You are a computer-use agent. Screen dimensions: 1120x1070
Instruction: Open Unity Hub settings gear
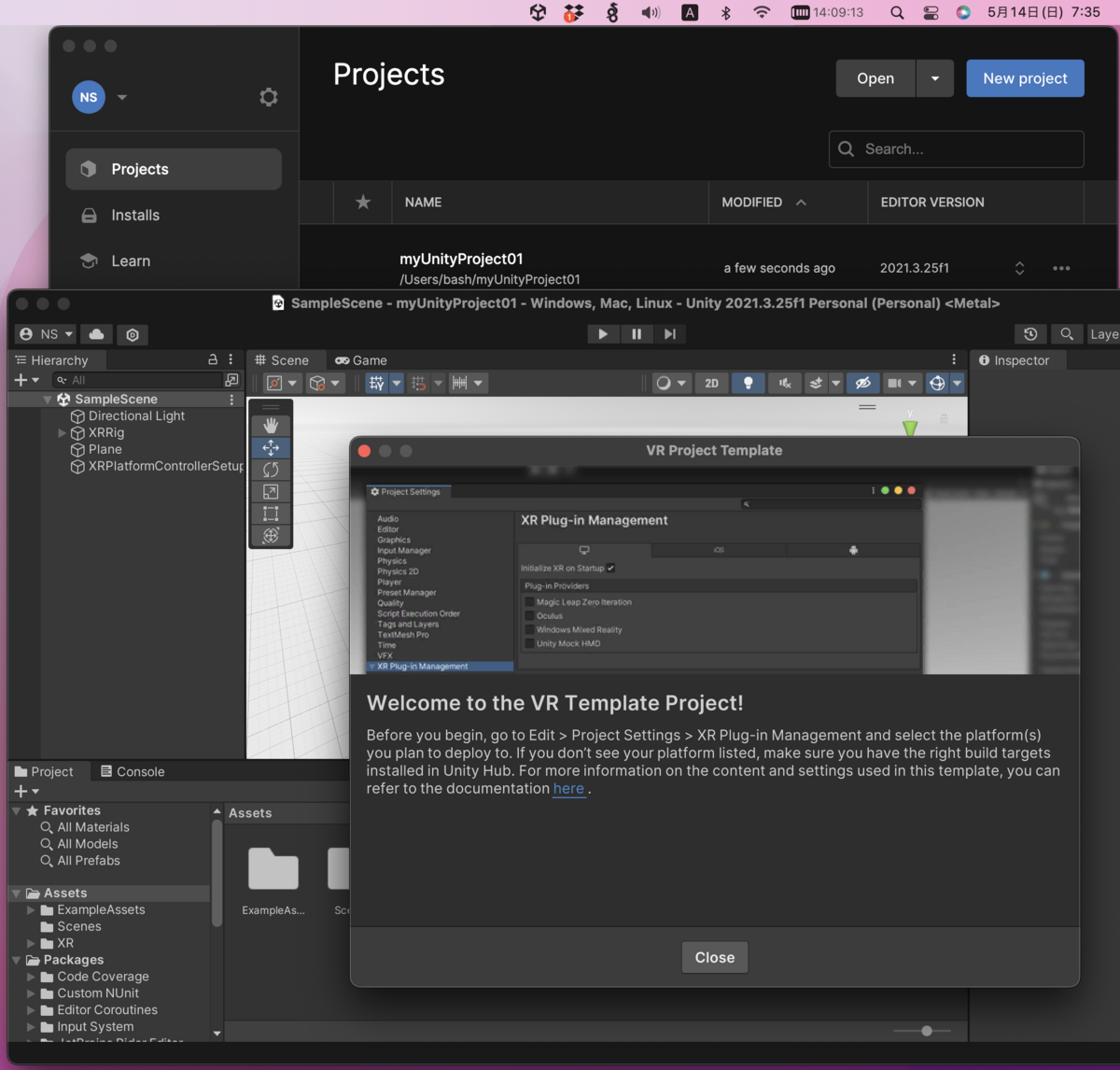pyautogui.click(x=269, y=97)
